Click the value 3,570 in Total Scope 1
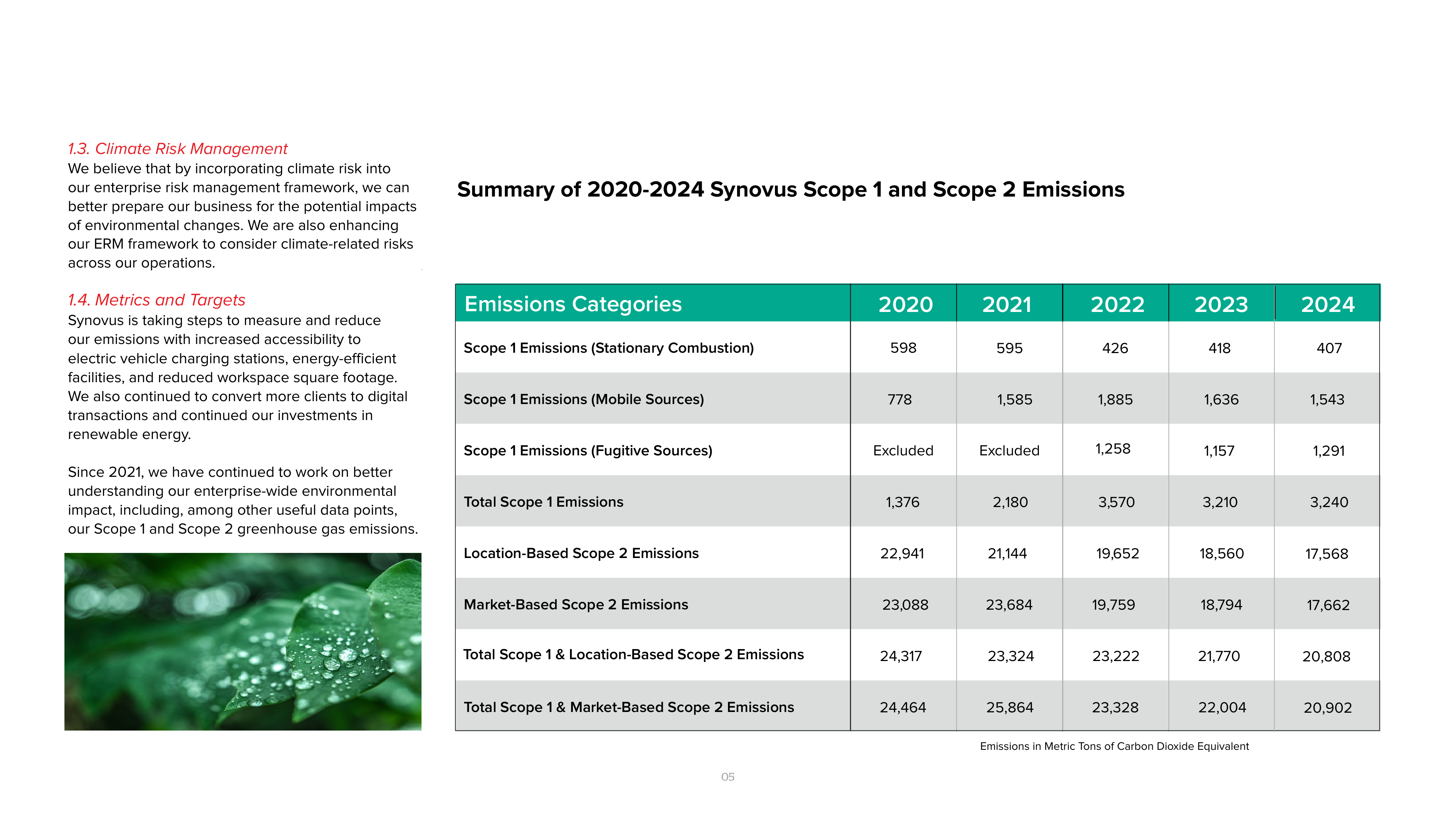The image size is (1456, 819). click(1116, 502)
